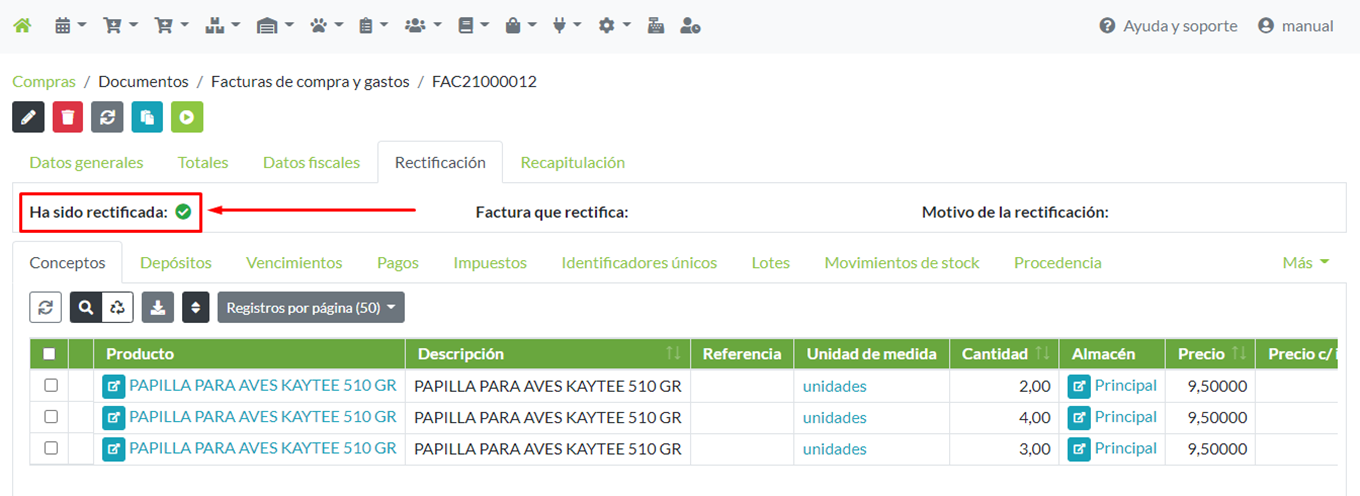
Task: Open the Impuestos tab
Action: (490, 263)
